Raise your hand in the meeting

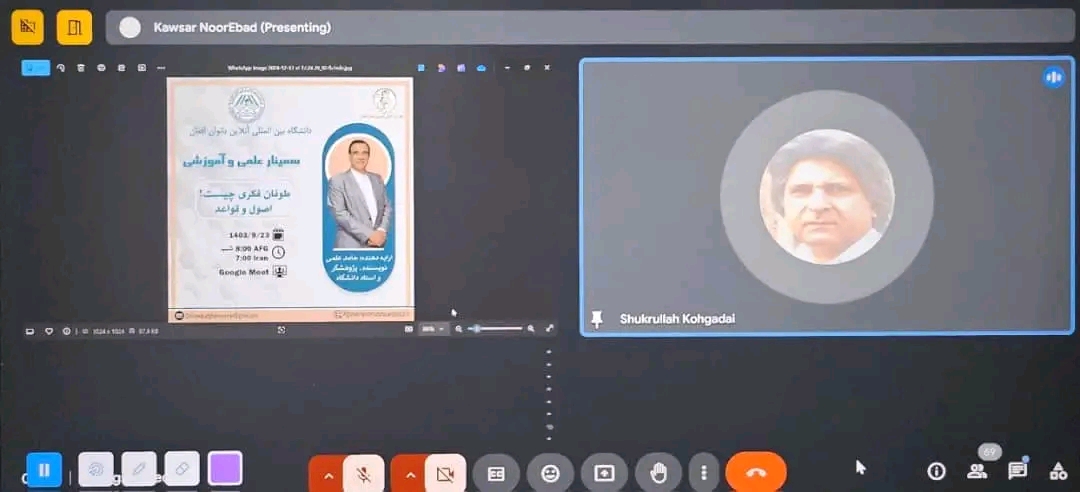pos(658,473)
